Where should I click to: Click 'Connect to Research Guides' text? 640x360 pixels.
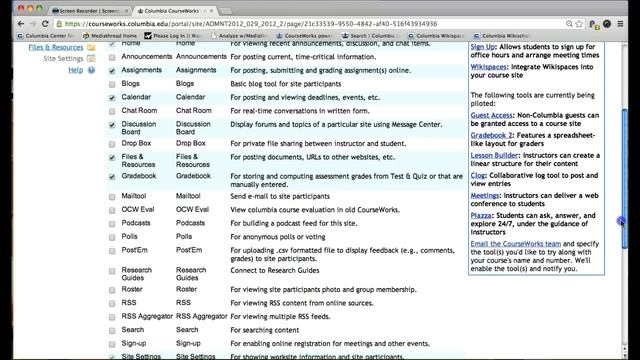tap(275, 270)
